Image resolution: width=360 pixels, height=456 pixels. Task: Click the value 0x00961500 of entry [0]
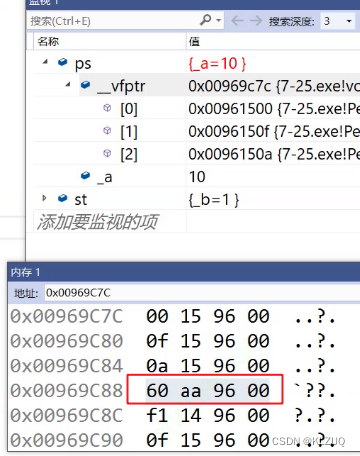coord(230,109)
